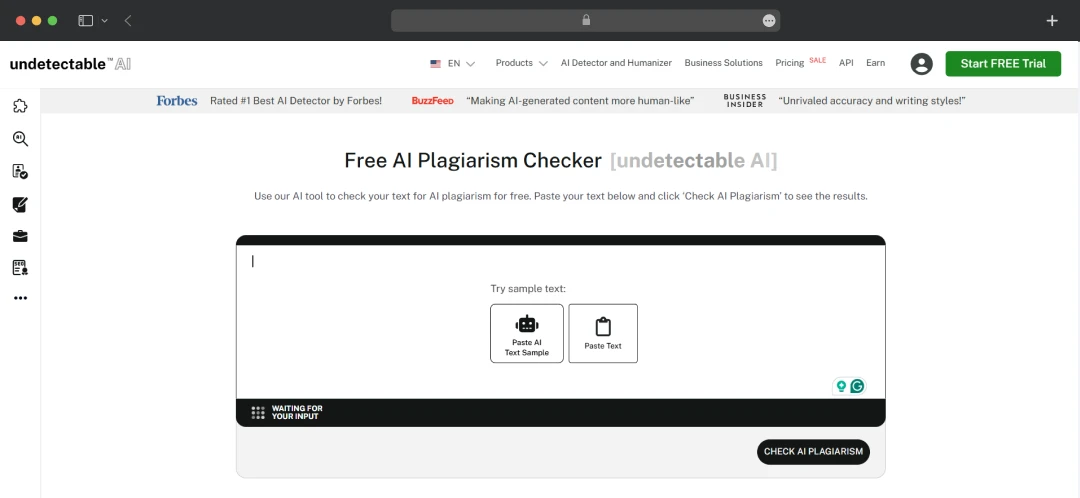Click the 'Rated #1 Best AI Detector by Forbes!' text
This screenshot has width=1080, height=498.
pyautogui.click(x=296, y=101)
